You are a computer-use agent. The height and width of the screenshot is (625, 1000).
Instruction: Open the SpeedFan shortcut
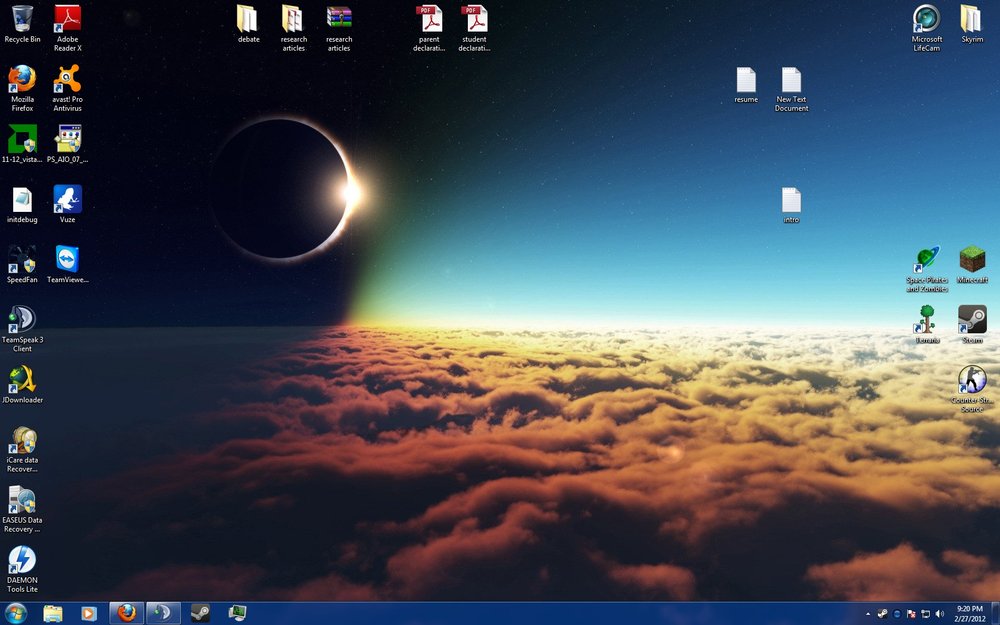pos(22,265)
